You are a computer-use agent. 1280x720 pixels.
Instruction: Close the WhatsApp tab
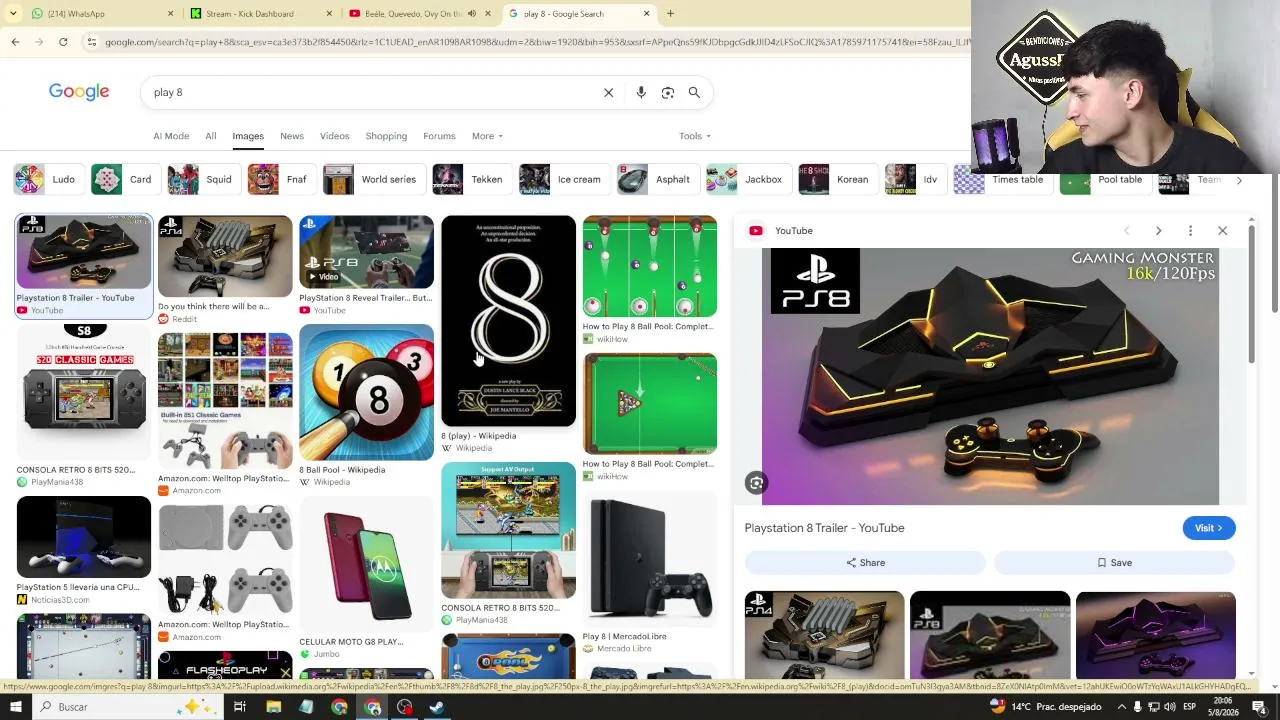170,14
